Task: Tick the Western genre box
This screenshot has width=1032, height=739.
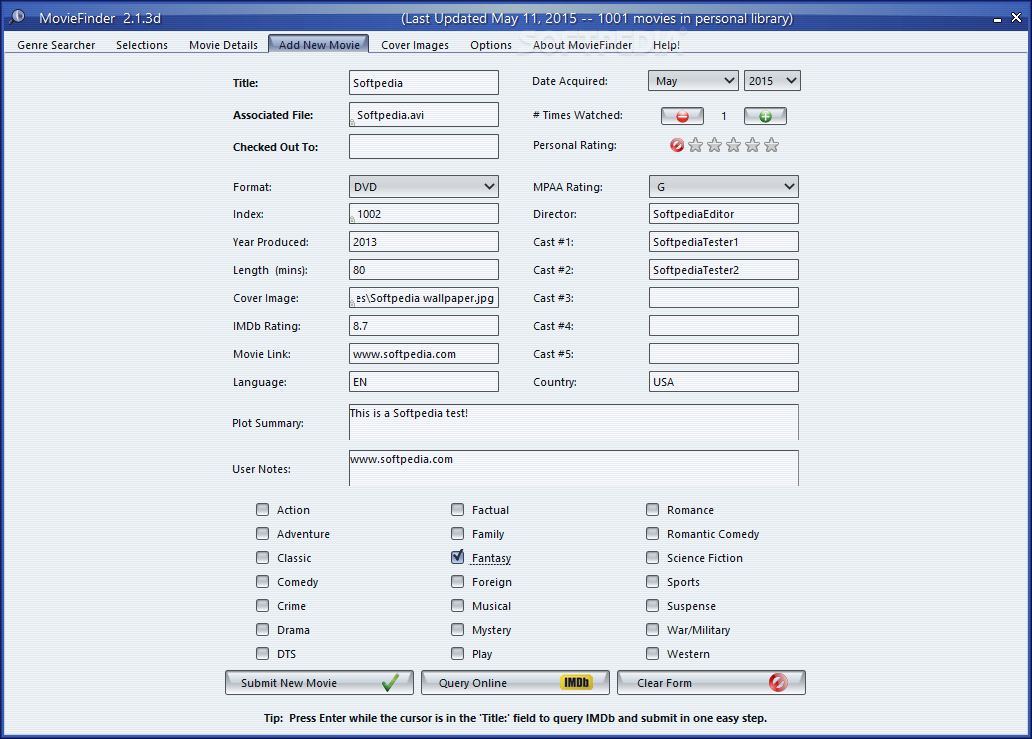Action: [652, 653]
